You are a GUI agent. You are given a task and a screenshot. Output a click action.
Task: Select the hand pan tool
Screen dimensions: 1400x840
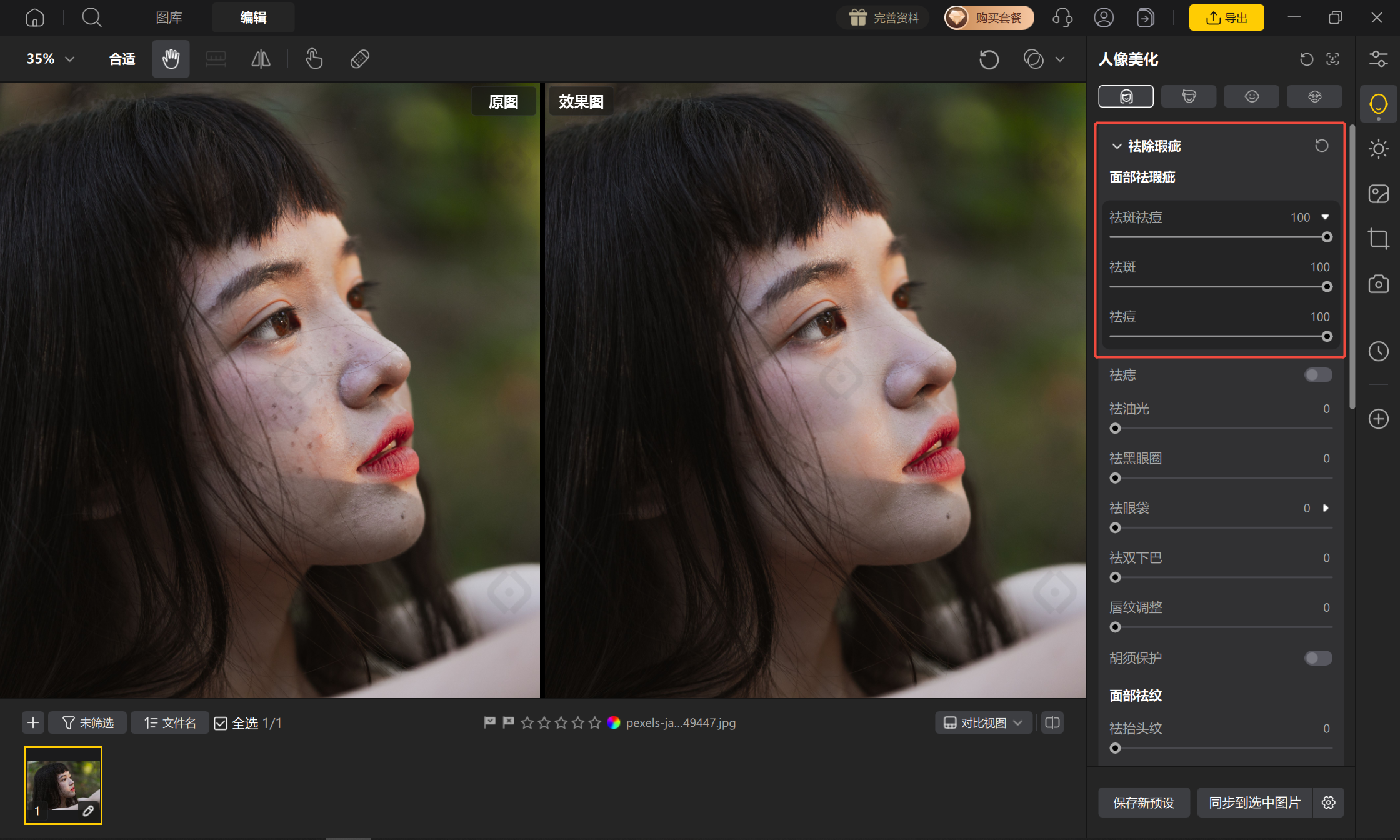(171, 59)
